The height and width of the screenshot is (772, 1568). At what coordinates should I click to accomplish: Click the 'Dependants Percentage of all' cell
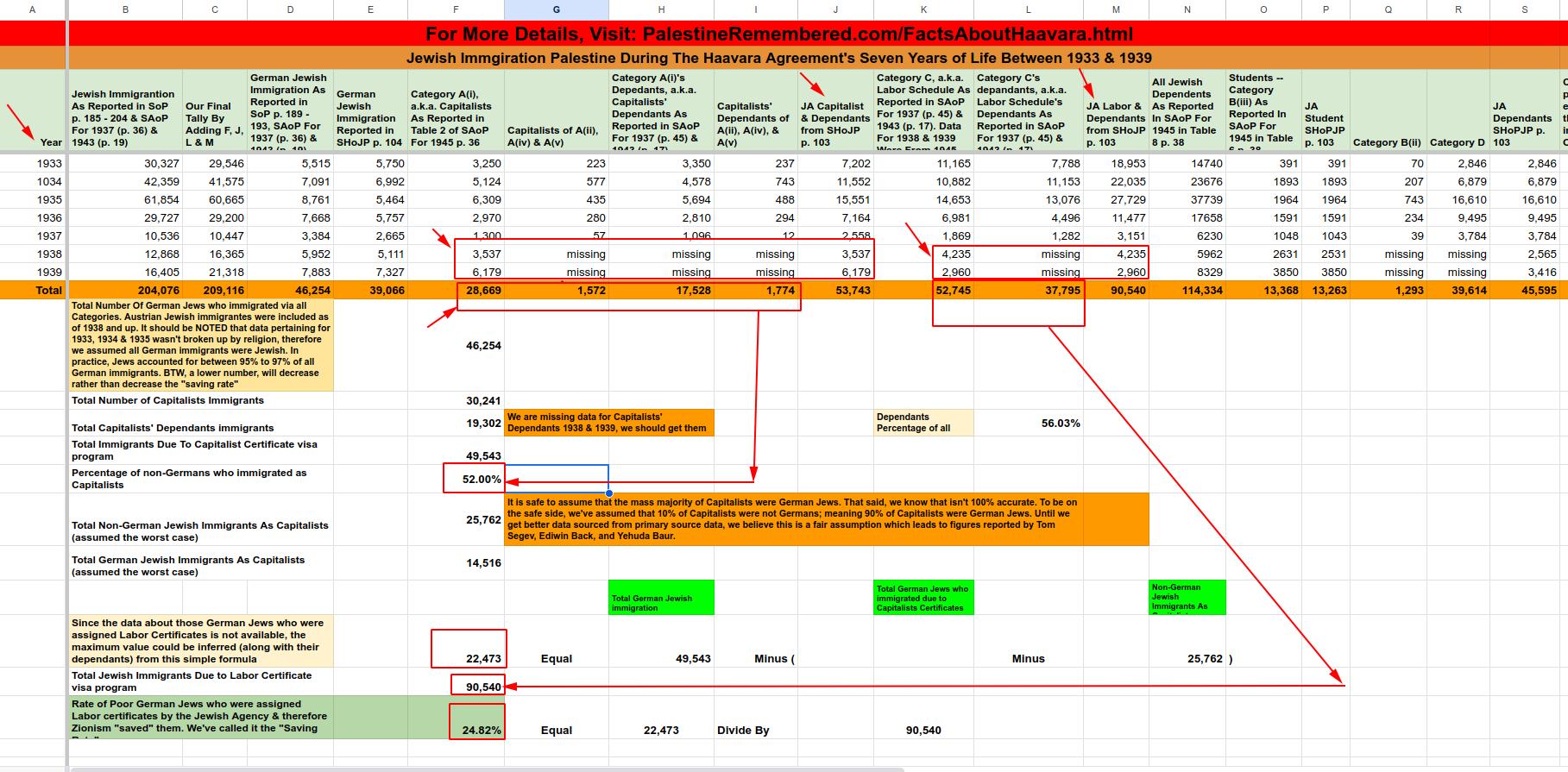pos(923,422)
